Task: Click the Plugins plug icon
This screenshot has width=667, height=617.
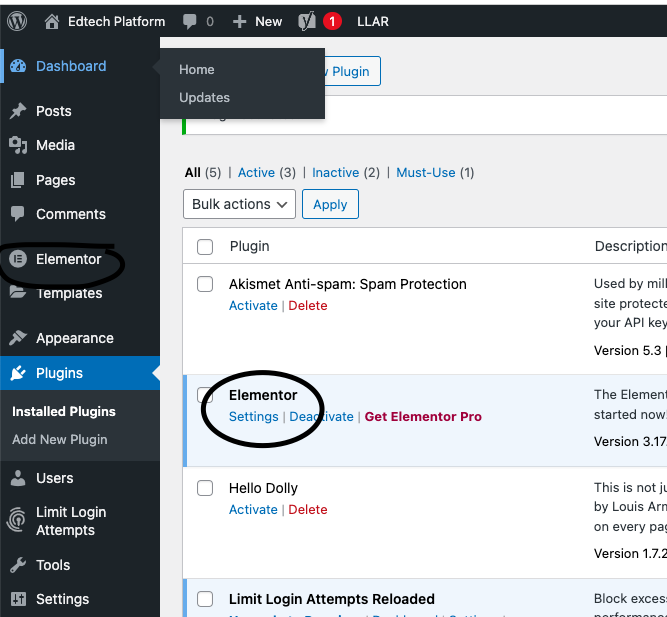Action: [x=18, y=373]
